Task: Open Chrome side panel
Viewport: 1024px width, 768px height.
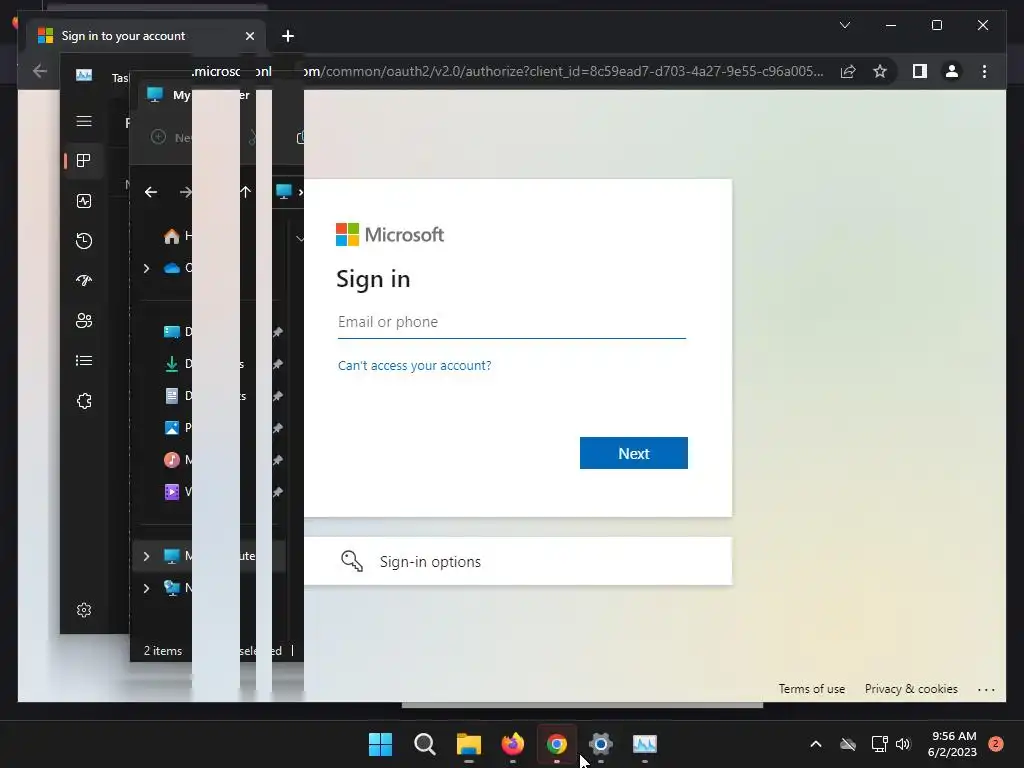Action: [x=920, y=71]
